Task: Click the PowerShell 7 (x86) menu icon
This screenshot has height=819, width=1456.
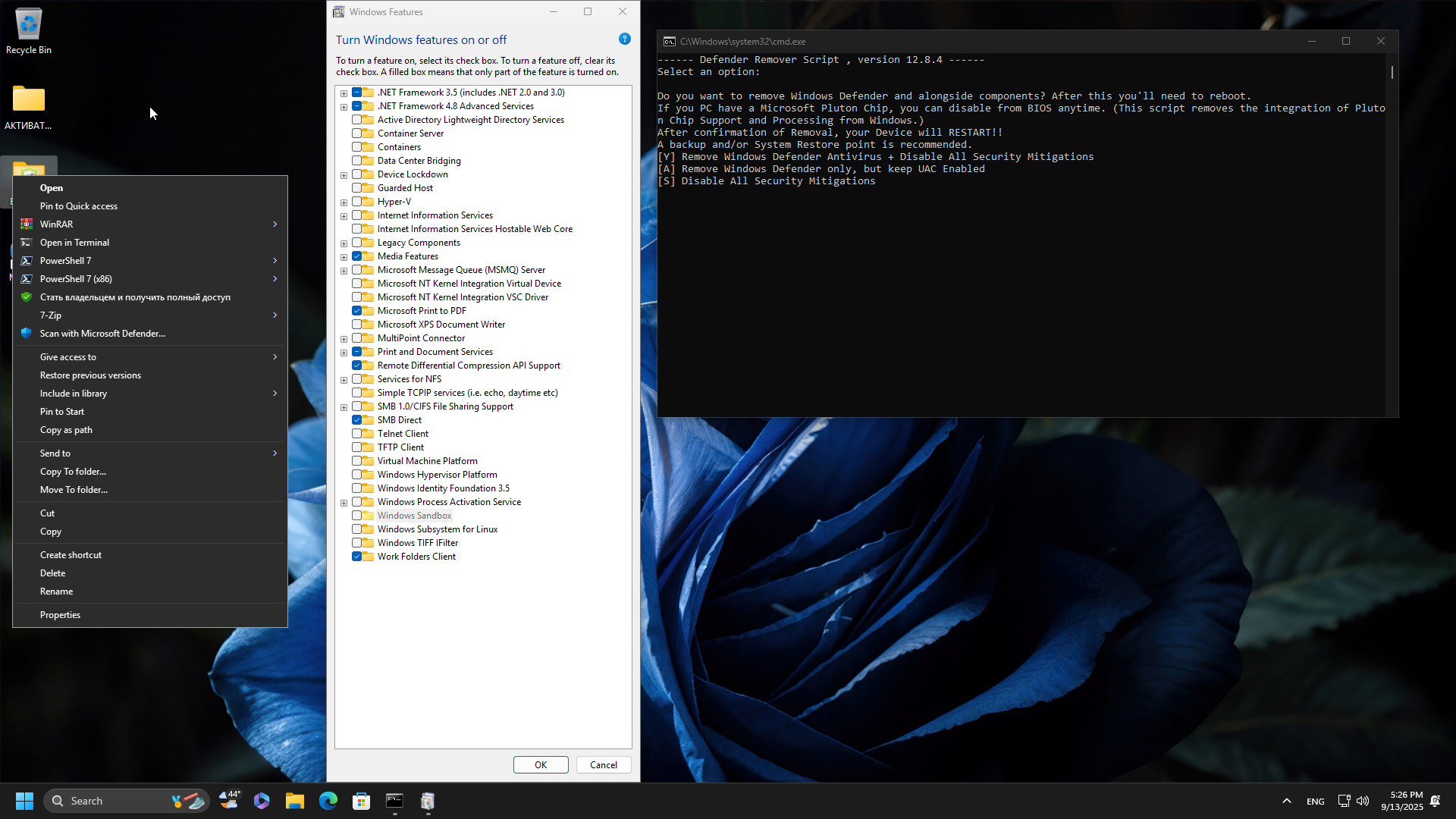Action: tap(27, 279)
